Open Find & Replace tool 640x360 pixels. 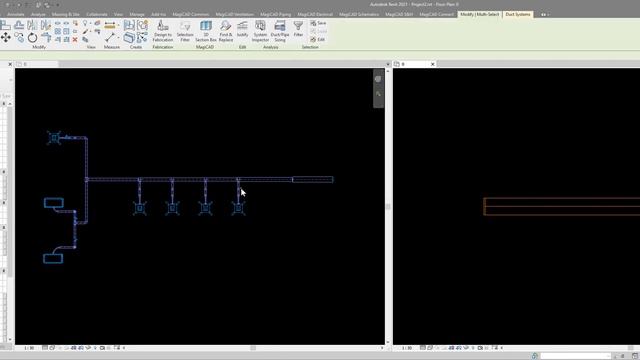click(225, 31)
